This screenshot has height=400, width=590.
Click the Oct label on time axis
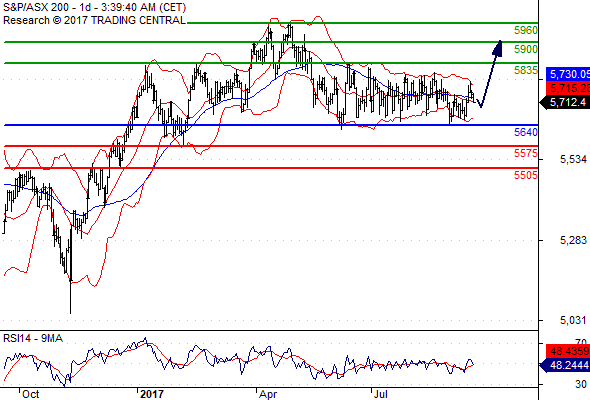(x=30, y=394)
